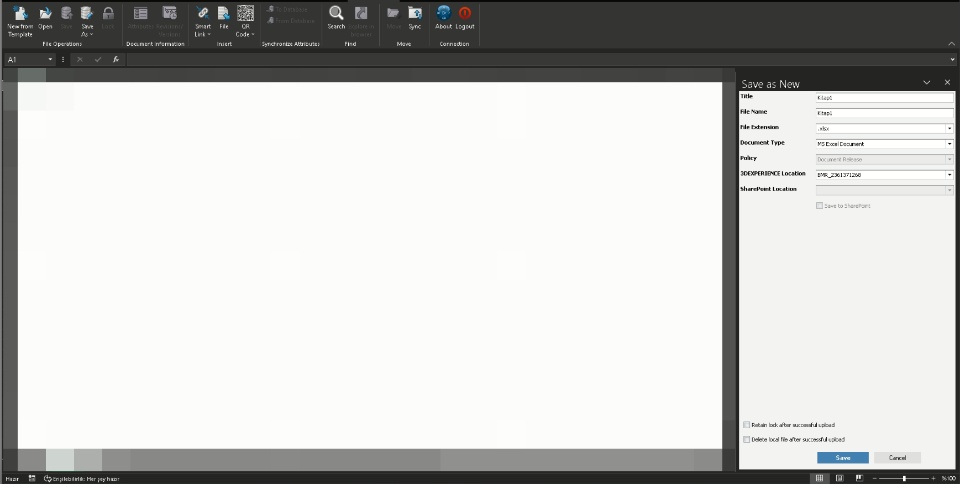Click the red Logout icon
The height and width of the screenshot is (484, 960).
tap(465, 13)
